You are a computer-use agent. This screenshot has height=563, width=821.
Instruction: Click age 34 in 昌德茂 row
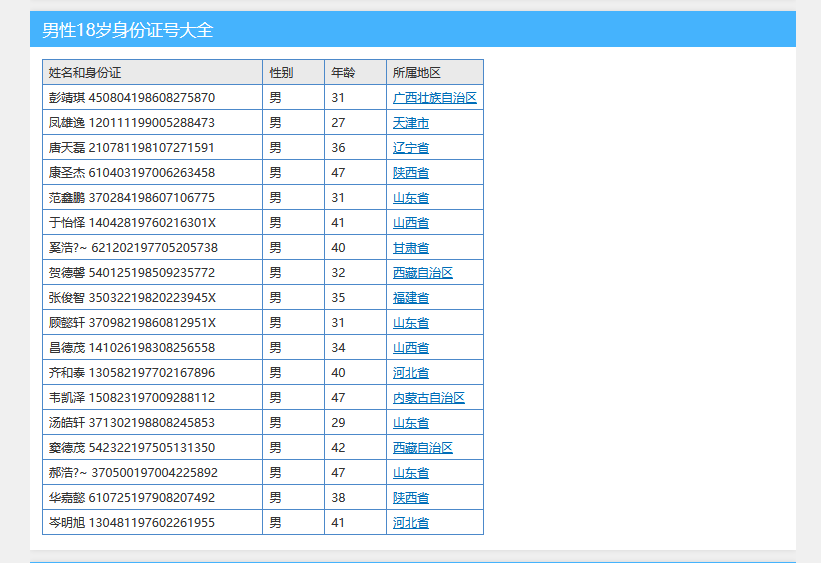(x=355, y=348)
